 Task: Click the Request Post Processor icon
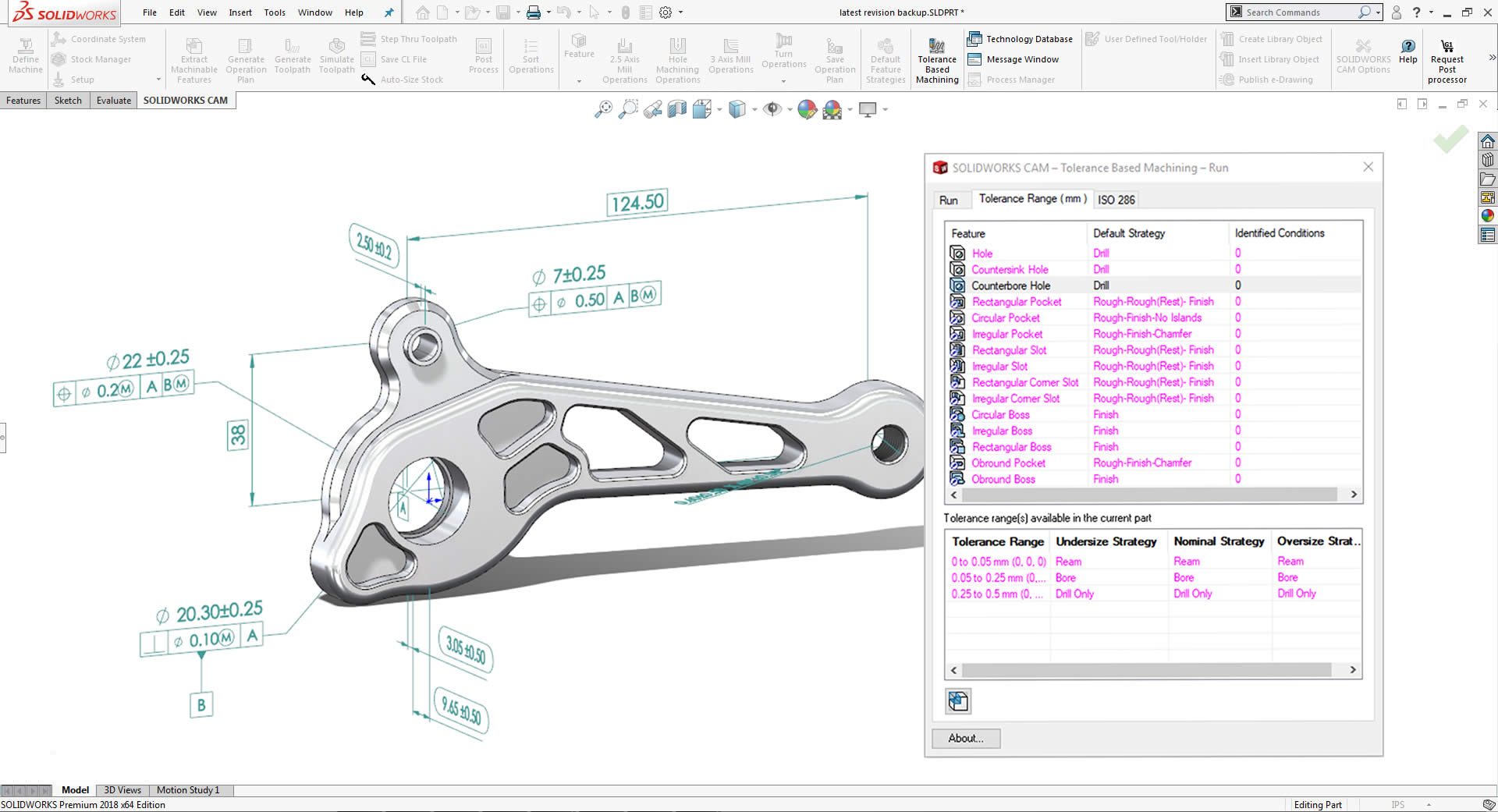pos(1447,47)
